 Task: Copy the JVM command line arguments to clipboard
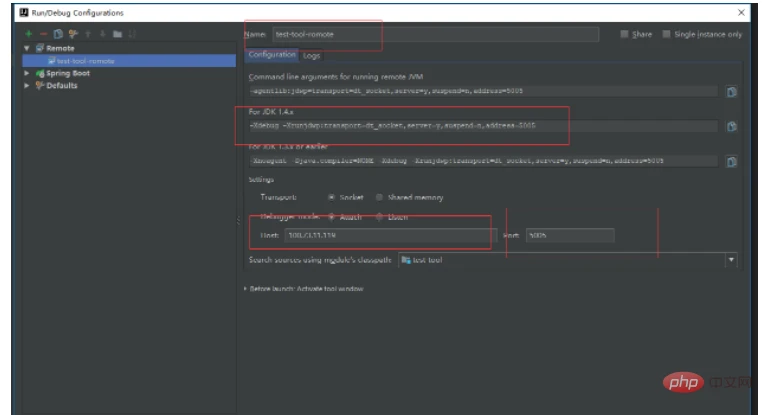pyautogui.click(x=731, y=91)
